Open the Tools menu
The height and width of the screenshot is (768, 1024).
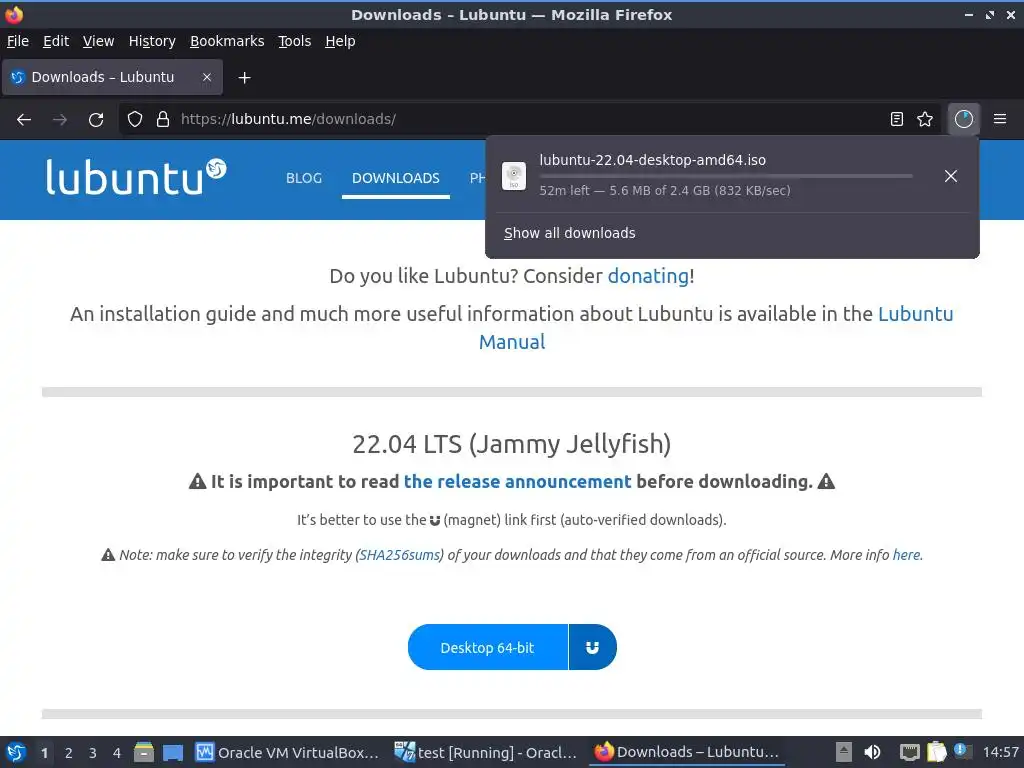(295, 41)
